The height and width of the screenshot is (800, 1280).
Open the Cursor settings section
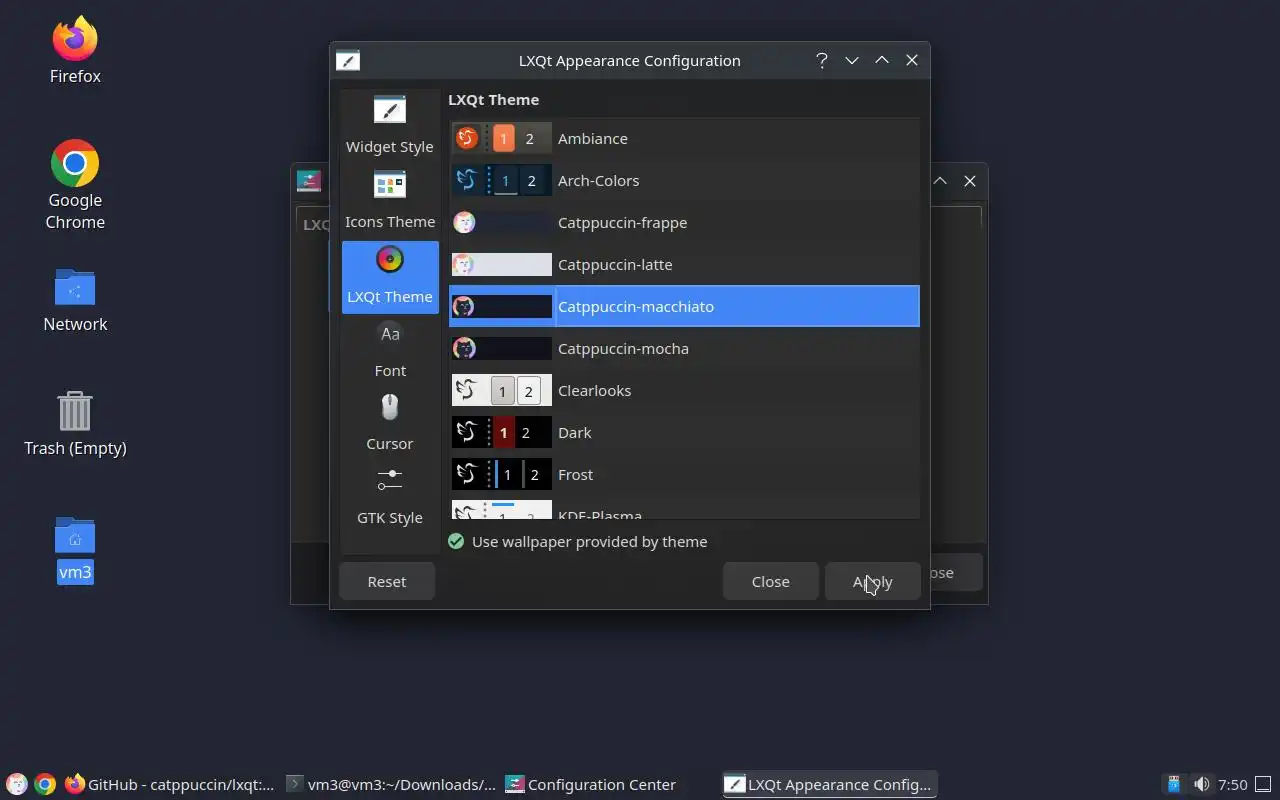coord(390,423)
